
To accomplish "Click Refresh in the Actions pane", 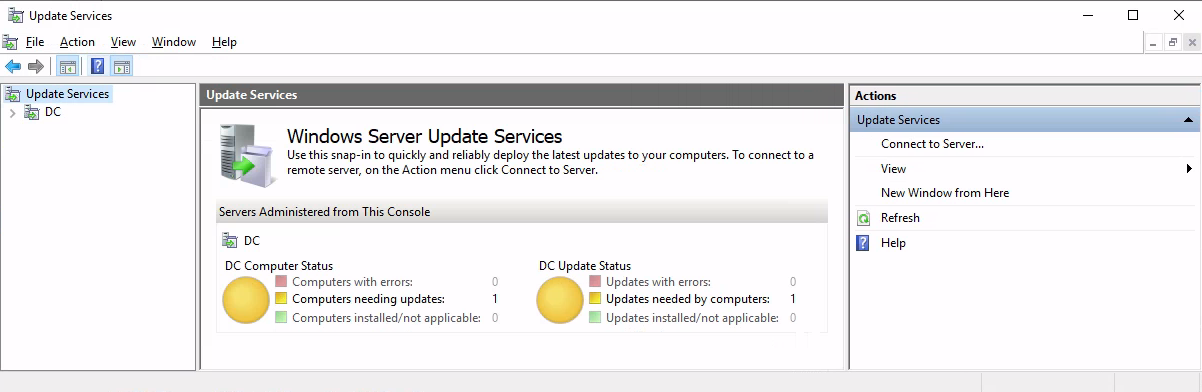I will pos(900,218).
